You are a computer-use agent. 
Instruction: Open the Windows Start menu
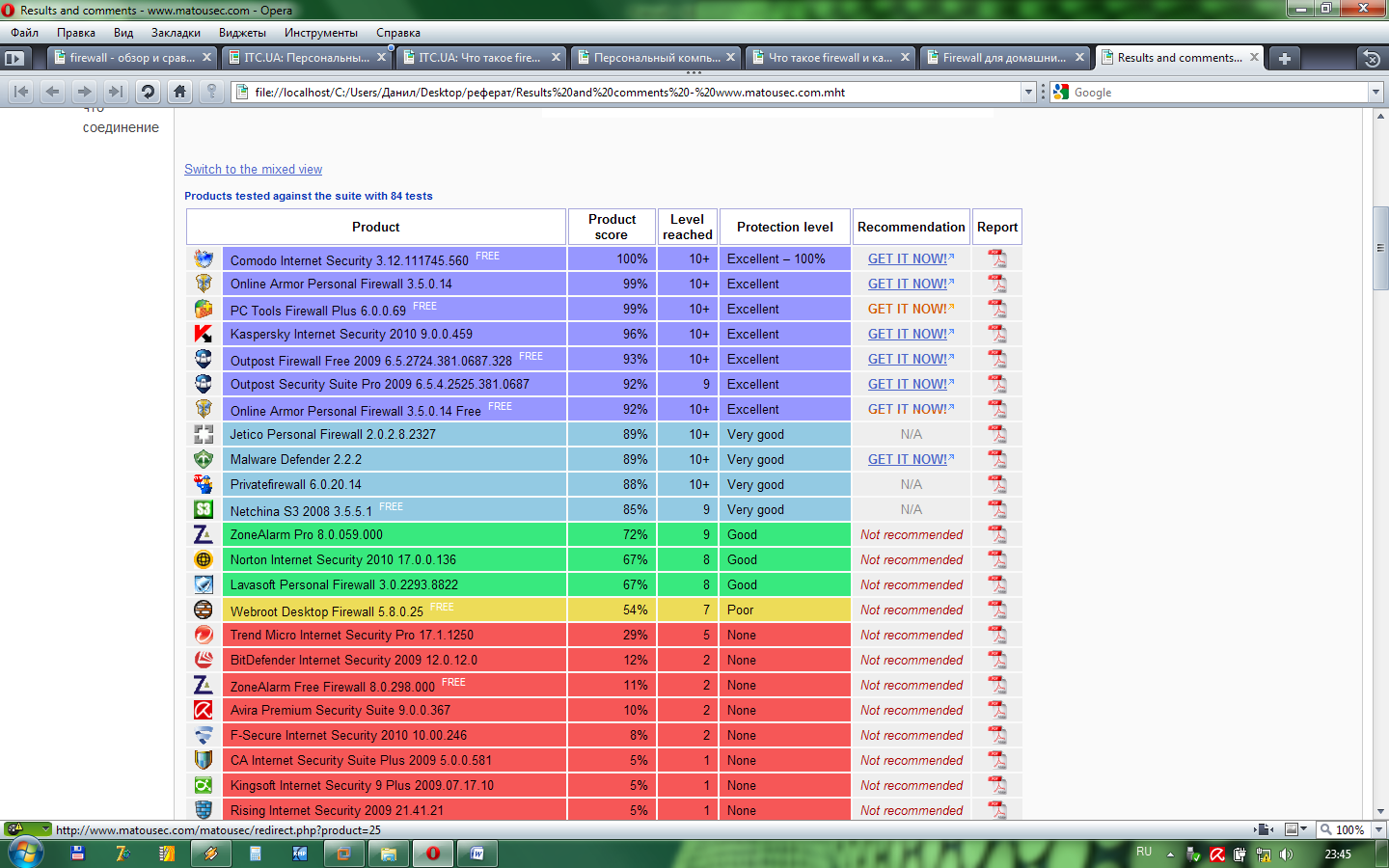pos(24,854)
